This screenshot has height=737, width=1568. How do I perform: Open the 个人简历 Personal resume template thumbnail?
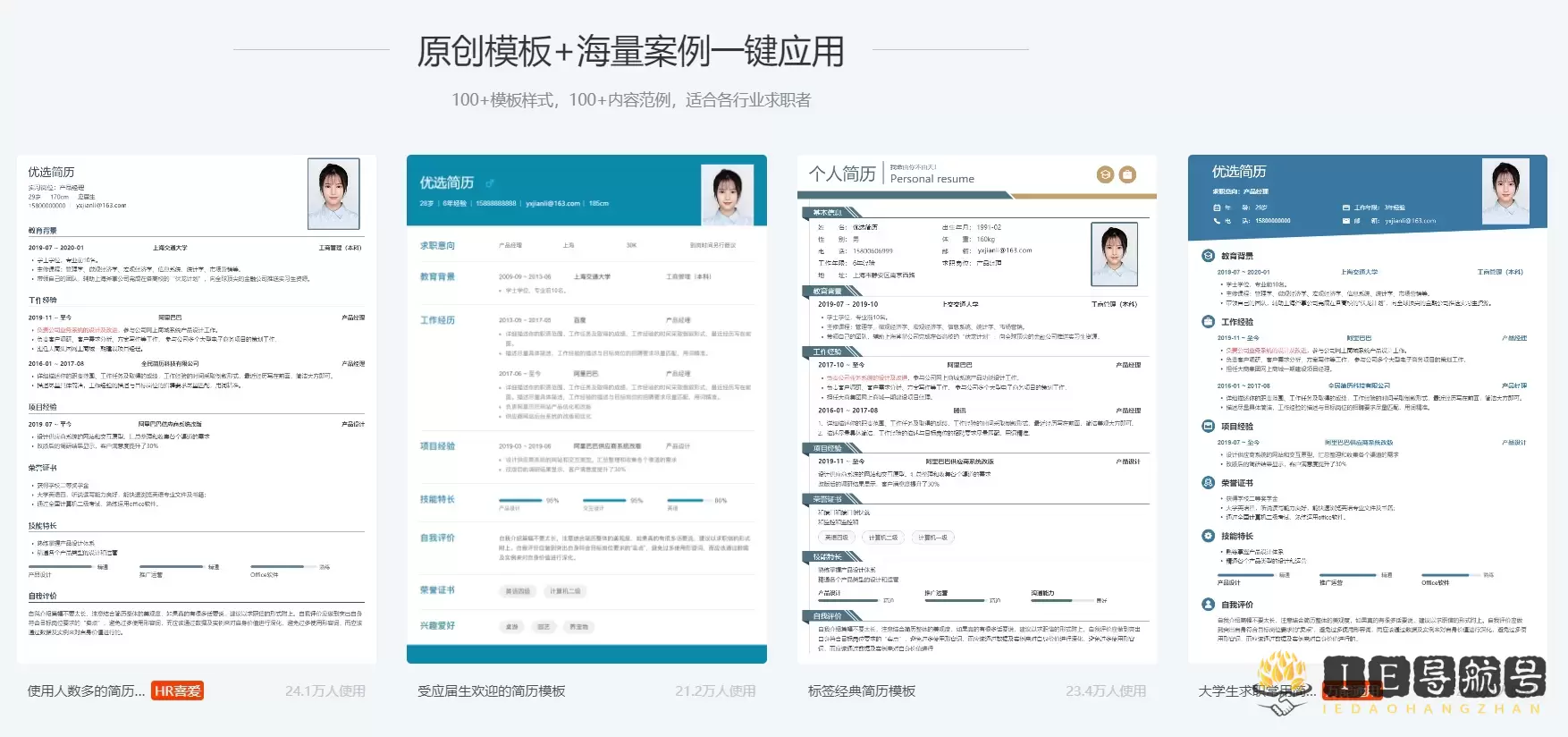click(977, 409)
